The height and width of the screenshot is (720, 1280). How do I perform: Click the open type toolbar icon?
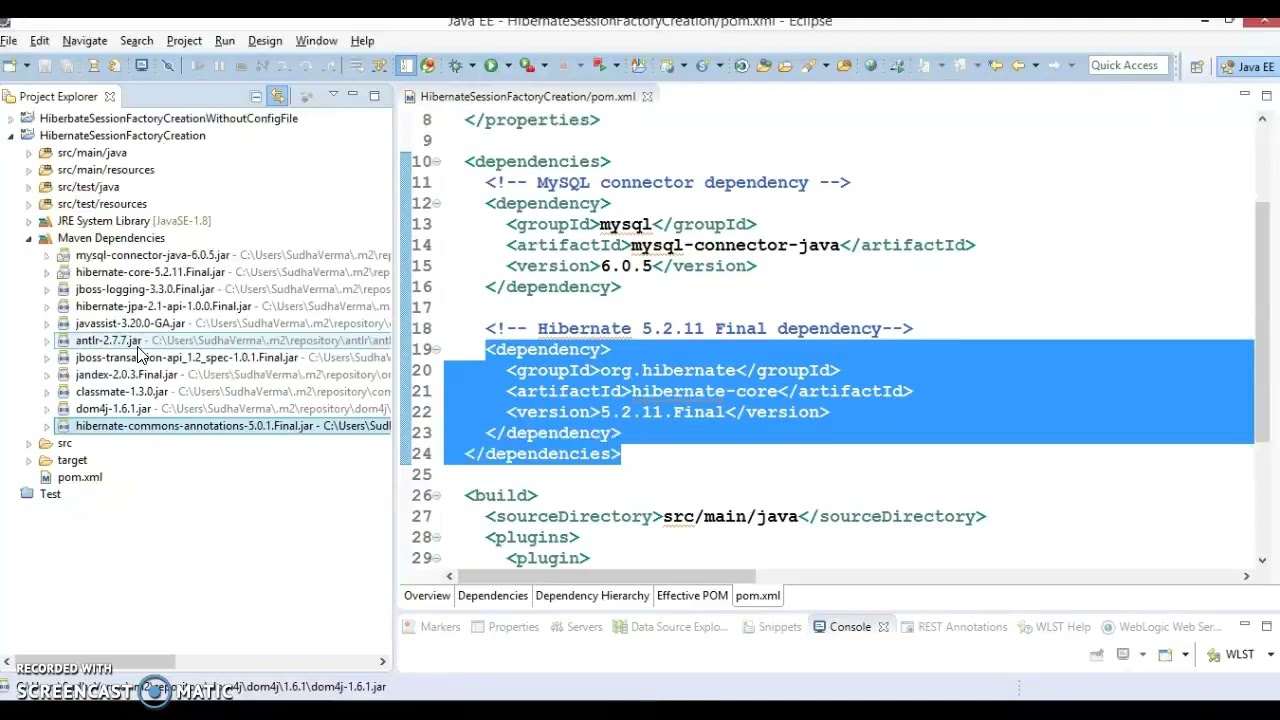pos(764,66)
